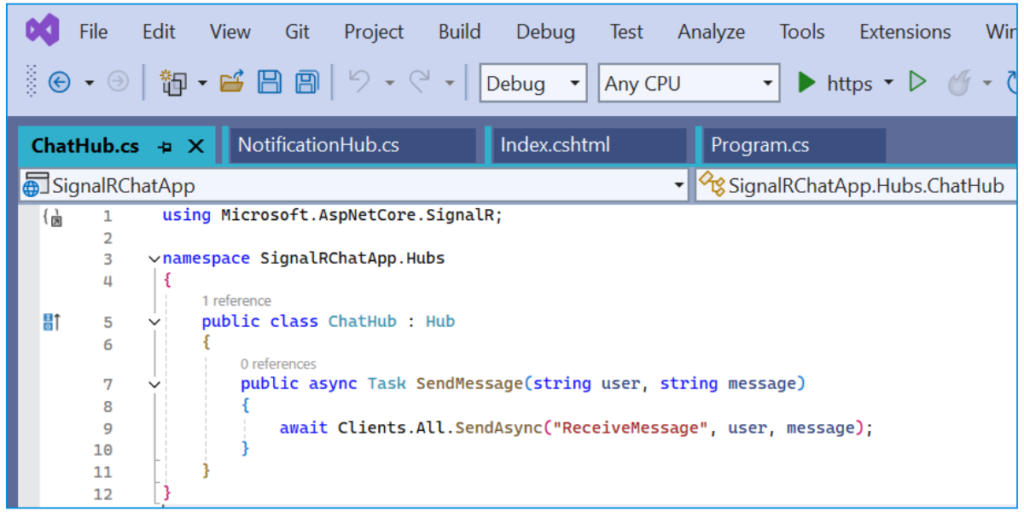Collapse the ChatHub class at line 5

coord(154,322)
